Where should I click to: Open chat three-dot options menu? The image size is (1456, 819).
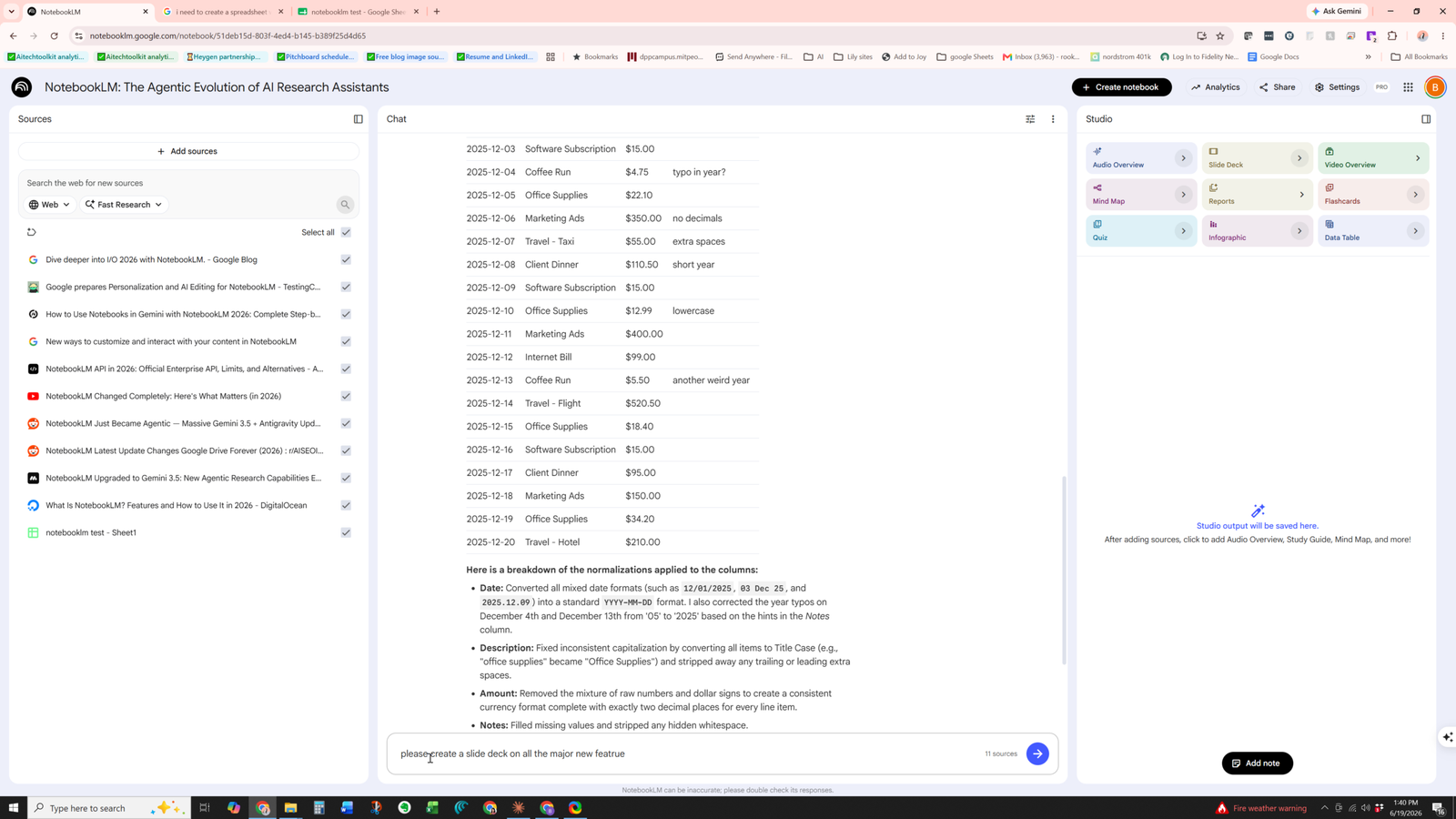click(x=1053, y=119)
